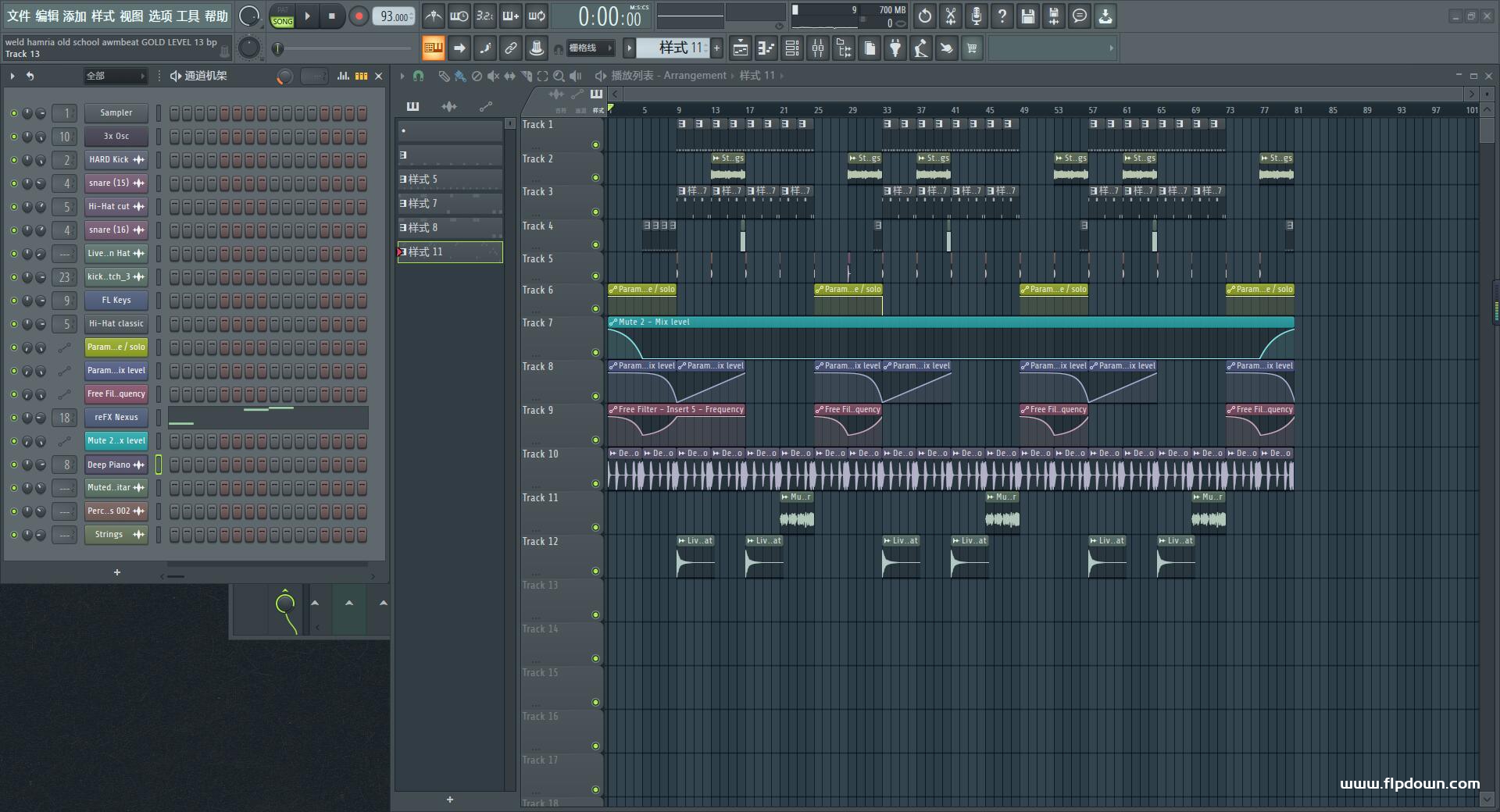Open the 文件 menu
The width and height of the screenshot is (1500, 812).
point(19,16)
